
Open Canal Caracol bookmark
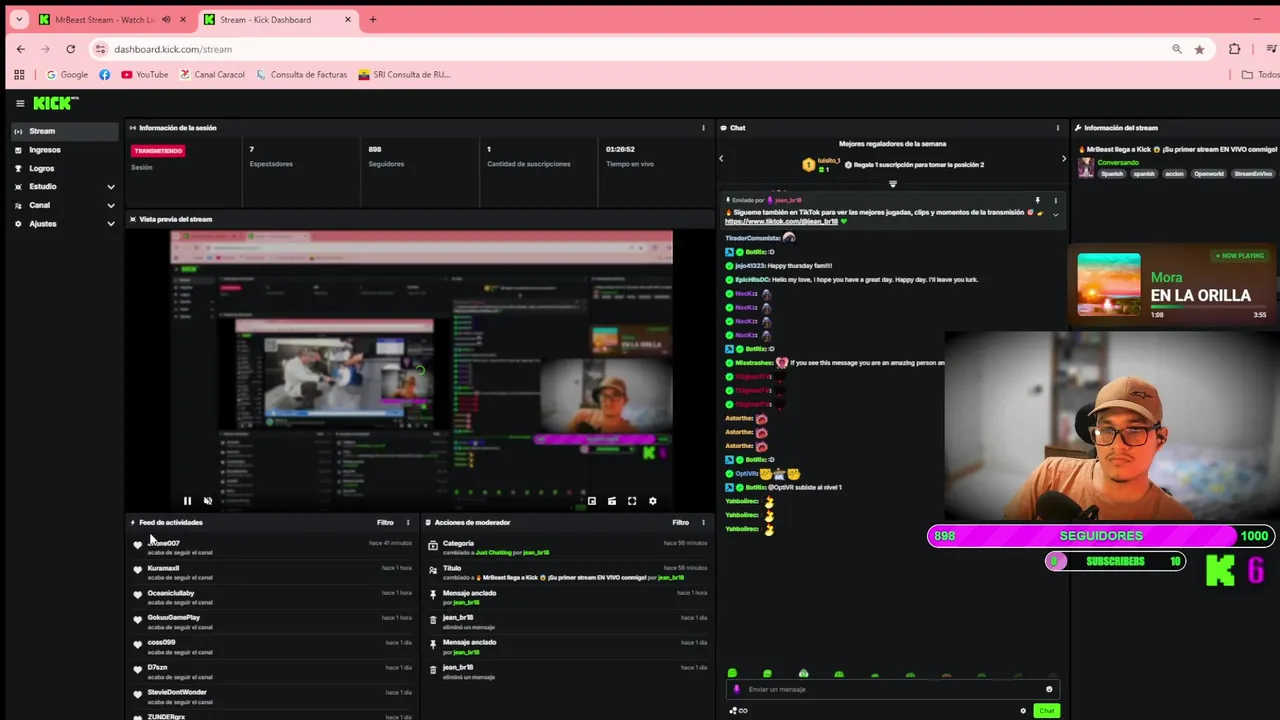212,74
